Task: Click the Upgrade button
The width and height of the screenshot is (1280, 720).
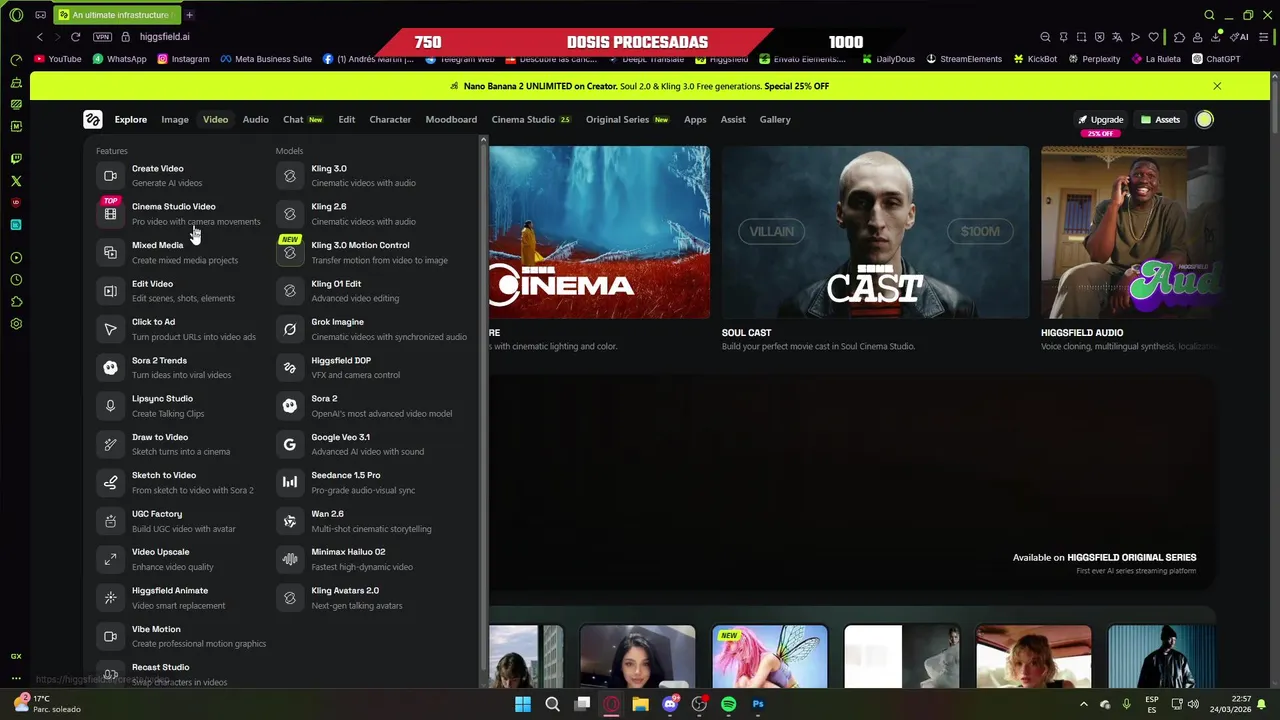Action: coord(1101,119)
